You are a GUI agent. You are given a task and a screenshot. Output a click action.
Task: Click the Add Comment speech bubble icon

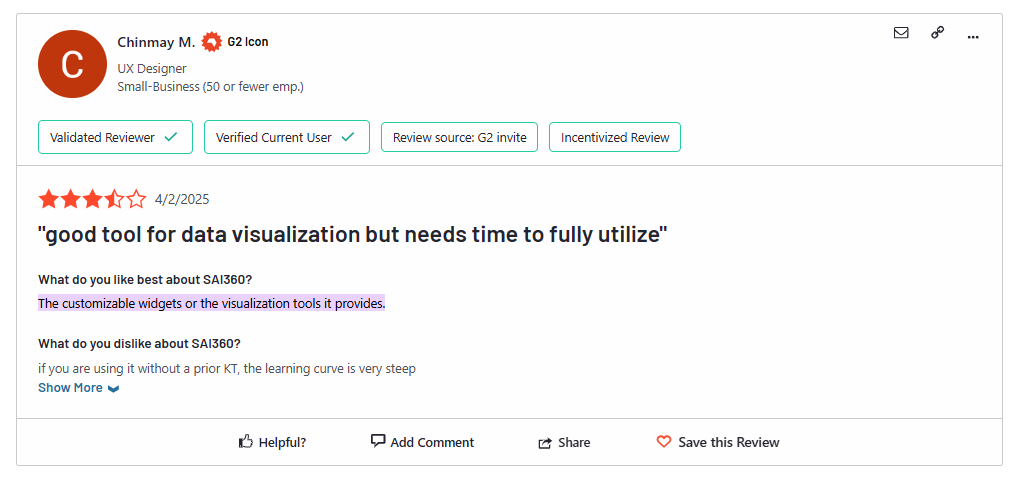coord(377,441)
